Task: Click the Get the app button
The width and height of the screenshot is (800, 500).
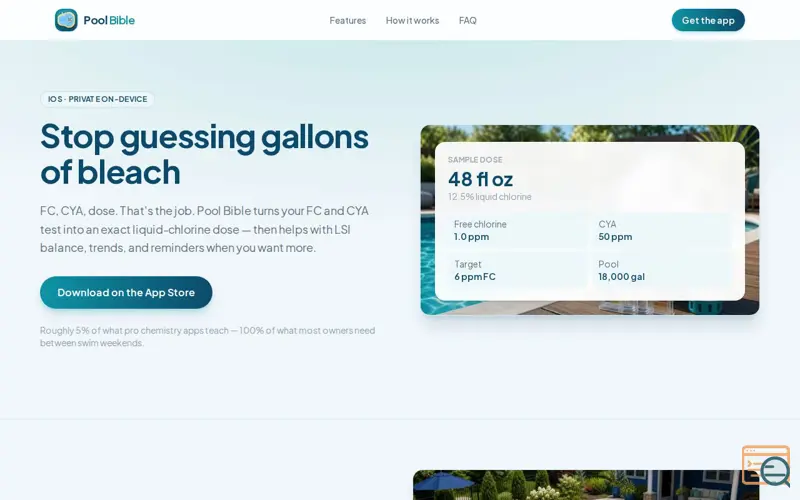Action: point(708,20)
